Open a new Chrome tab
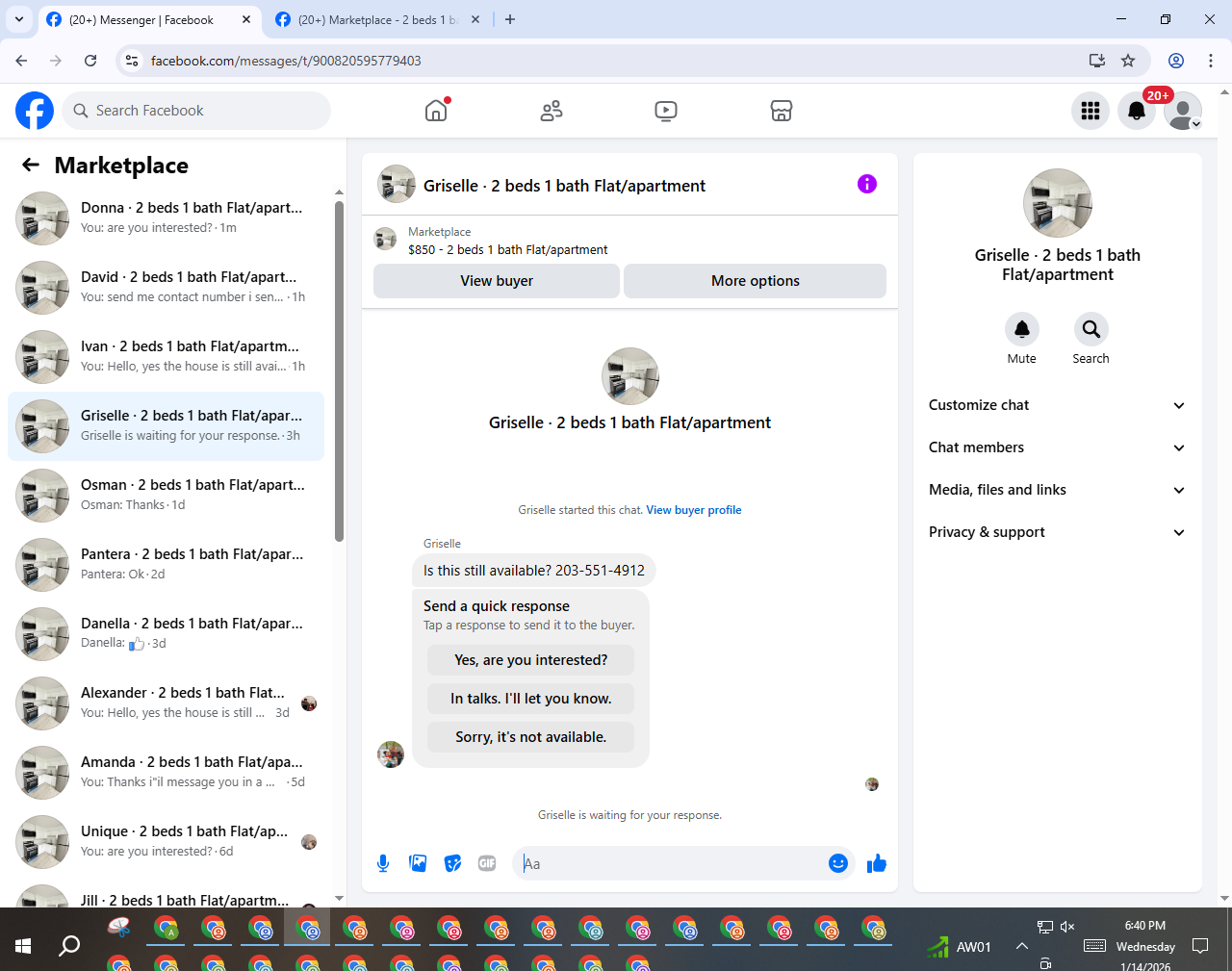The height and width of the screenshot is (971, 1232). pyautogui.click(x=510, y=19)
